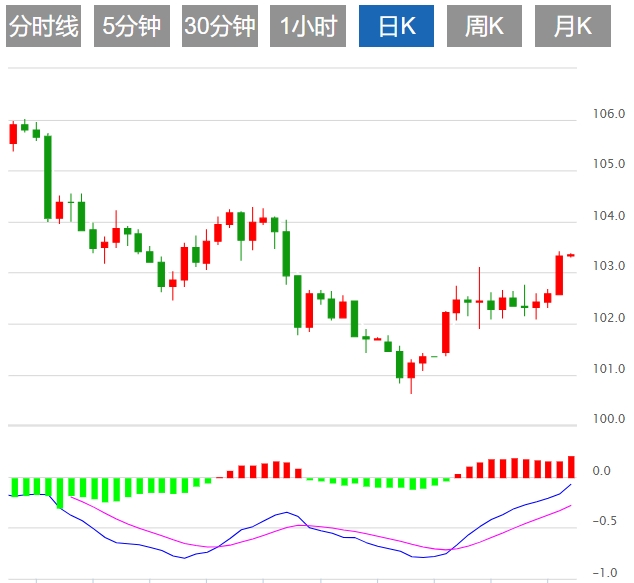Image resolution: width=634 pixels, height=583 pixels.
Task: Click the 104.0 price axis label
Action: [609, 216]
